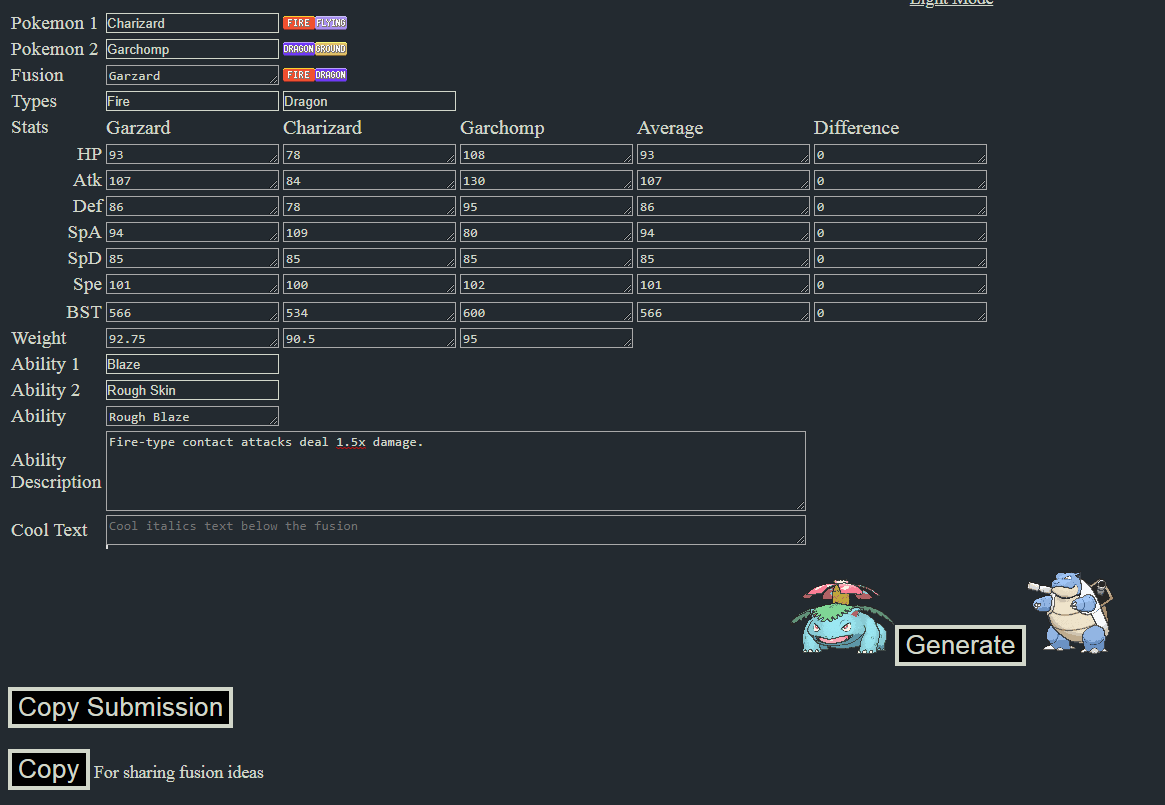Click the Garchomp Spe field showing 102

(546, 284)
